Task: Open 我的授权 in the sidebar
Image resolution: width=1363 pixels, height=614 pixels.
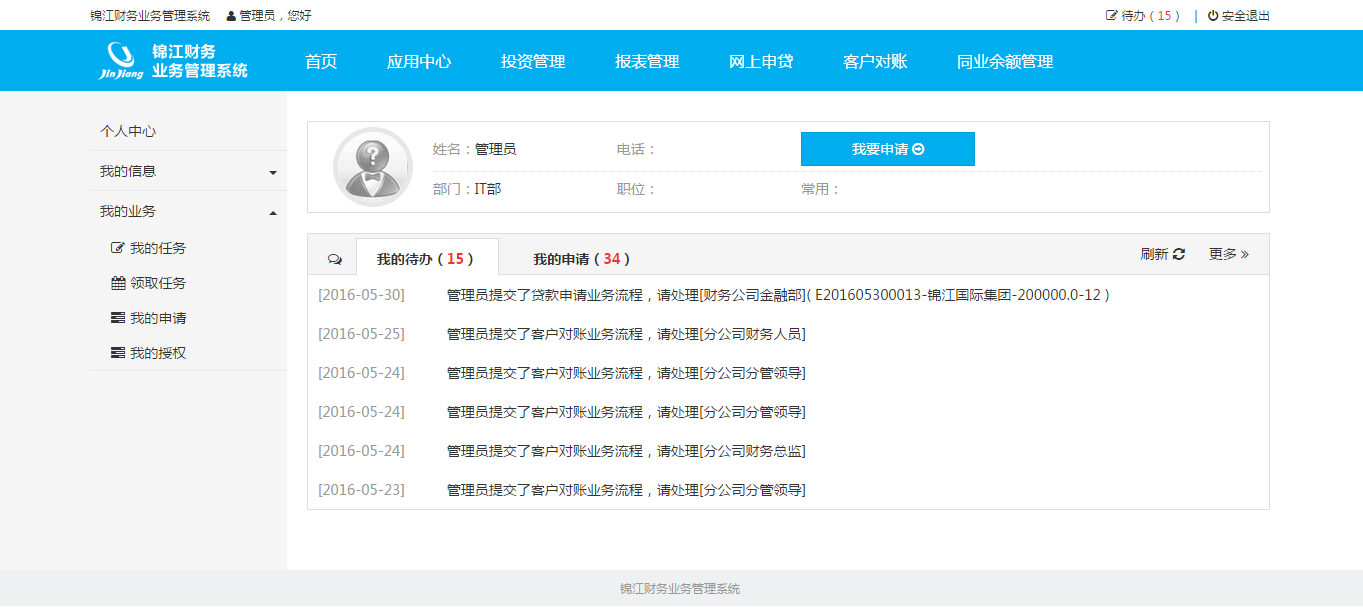Action: pos(157,353)
